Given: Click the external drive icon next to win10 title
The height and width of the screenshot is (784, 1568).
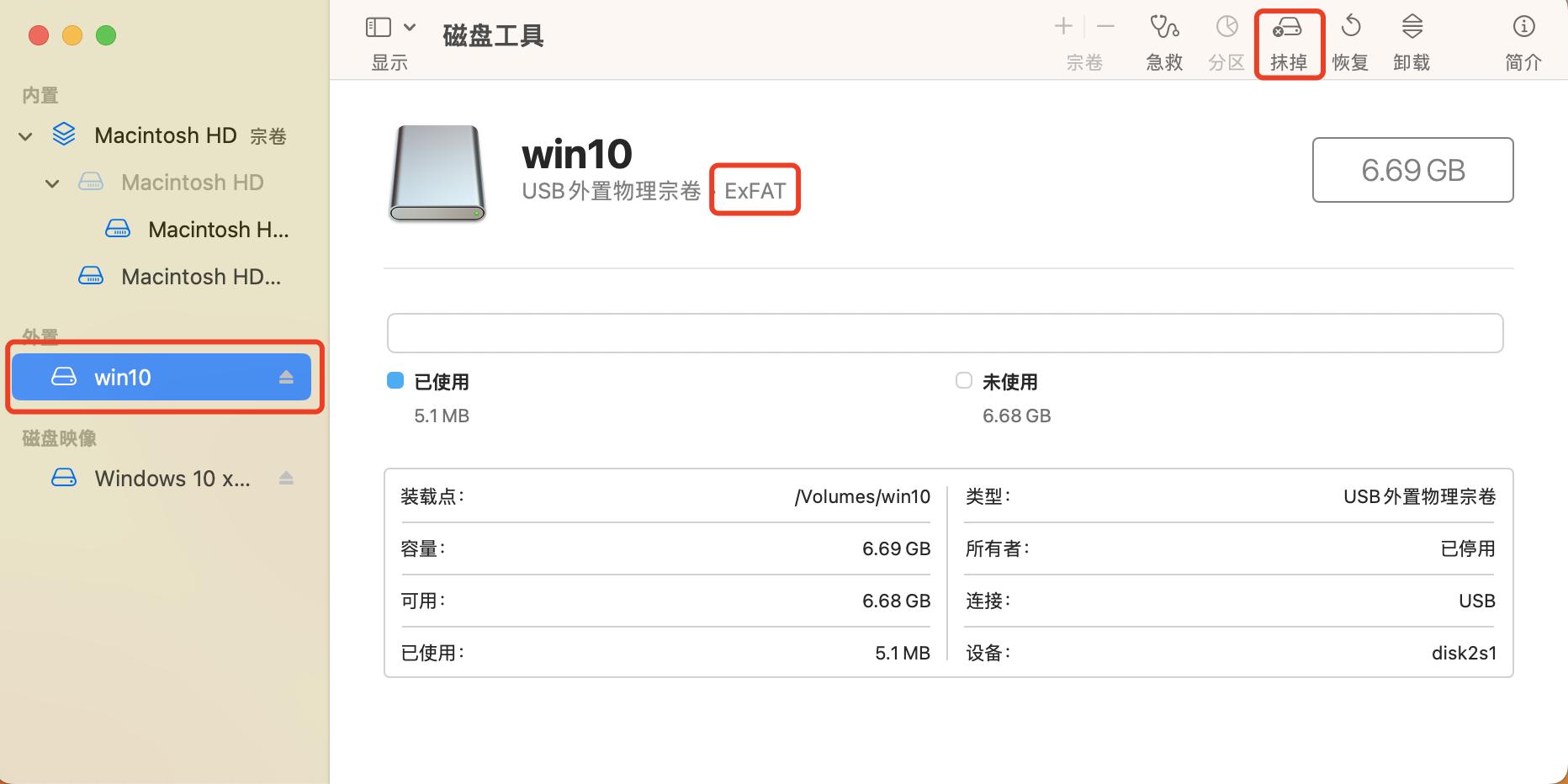Looking at the screenshot, I should [436, 172].
